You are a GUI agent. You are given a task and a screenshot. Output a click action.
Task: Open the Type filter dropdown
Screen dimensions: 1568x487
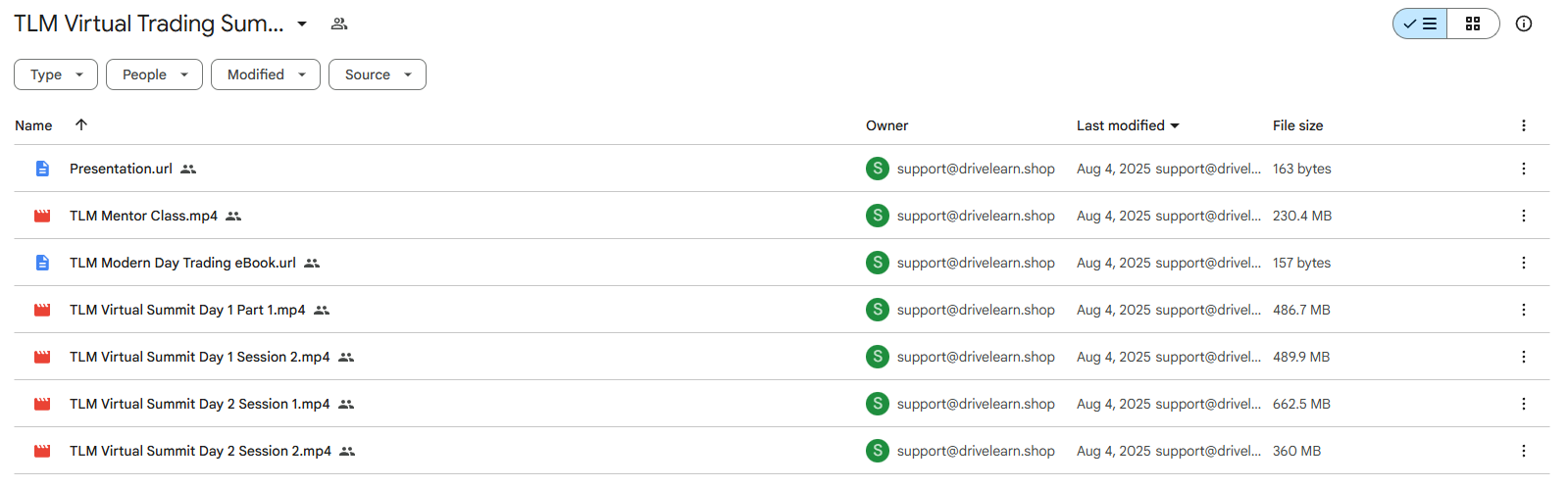56,74
